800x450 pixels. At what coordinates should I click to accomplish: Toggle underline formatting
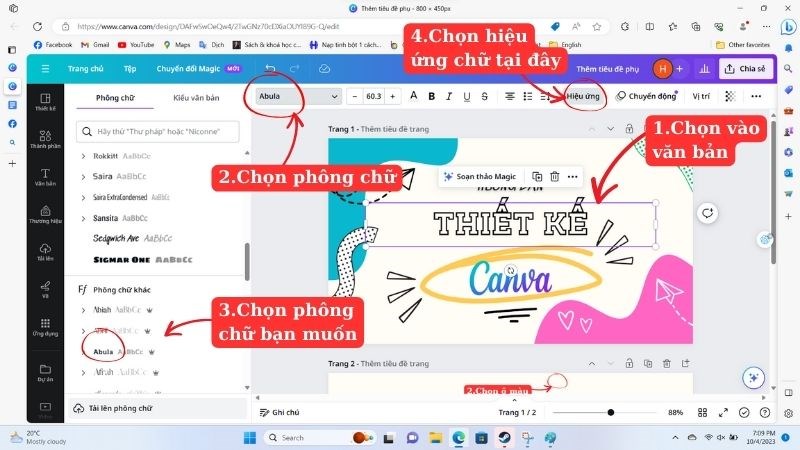tap(467, 96)
